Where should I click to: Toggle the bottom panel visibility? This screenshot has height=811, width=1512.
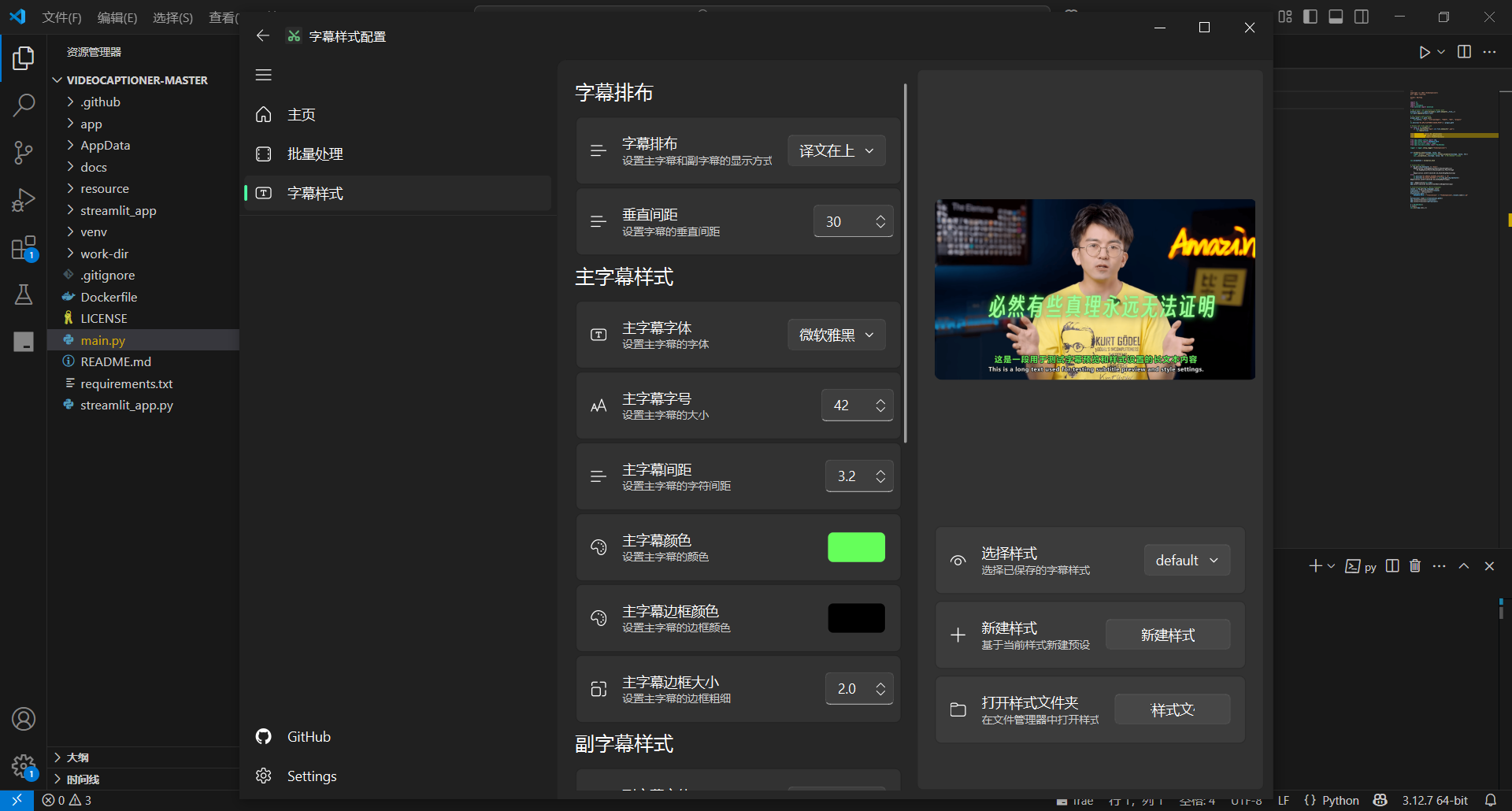point(1336,16)
